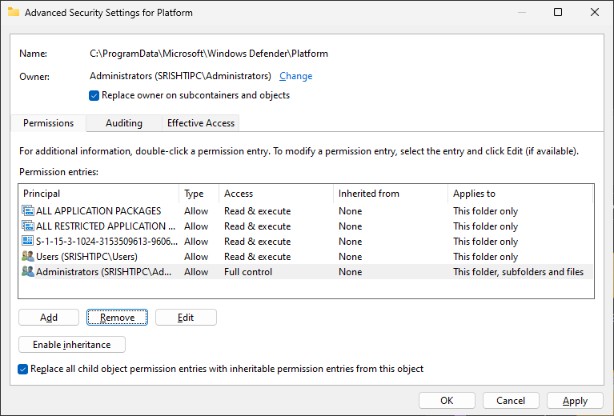Viewport: 614px width, 416px height.
Task: Sort entries by the Principal column header
Action: (x=98, y=193)
